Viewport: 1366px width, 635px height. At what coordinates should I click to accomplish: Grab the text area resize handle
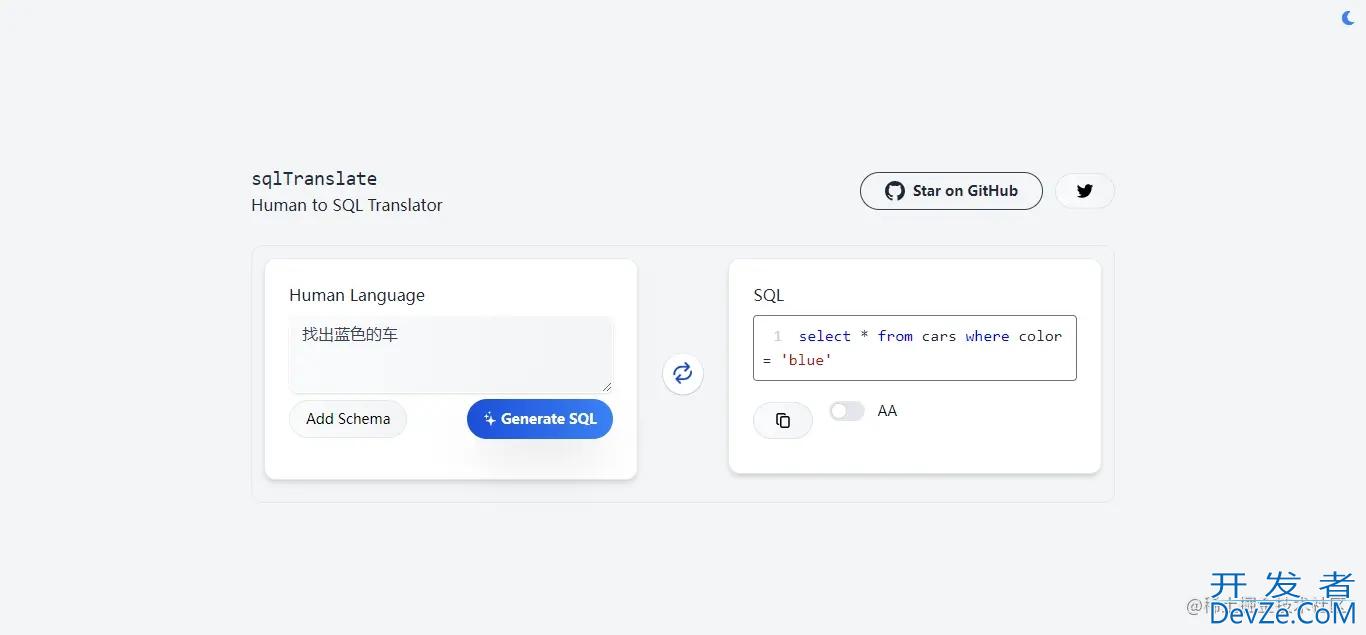pos(606,386)
